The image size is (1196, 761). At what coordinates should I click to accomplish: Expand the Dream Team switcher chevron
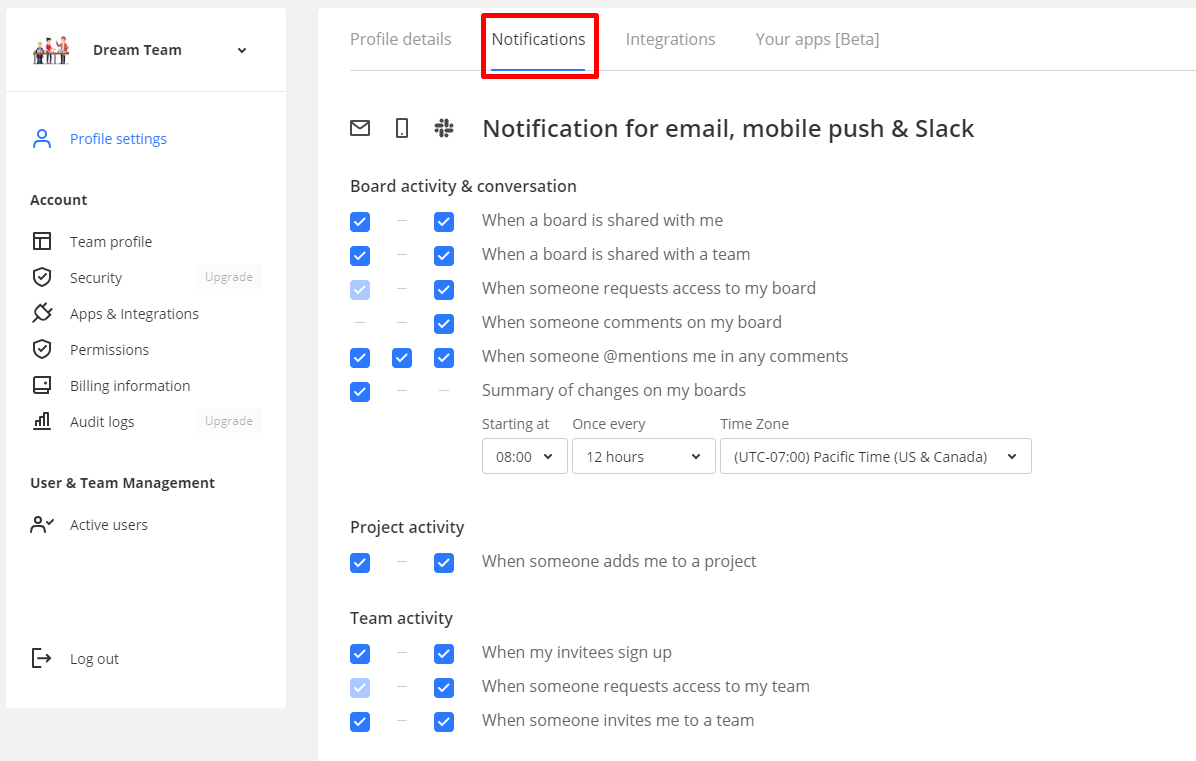(242, 50)
